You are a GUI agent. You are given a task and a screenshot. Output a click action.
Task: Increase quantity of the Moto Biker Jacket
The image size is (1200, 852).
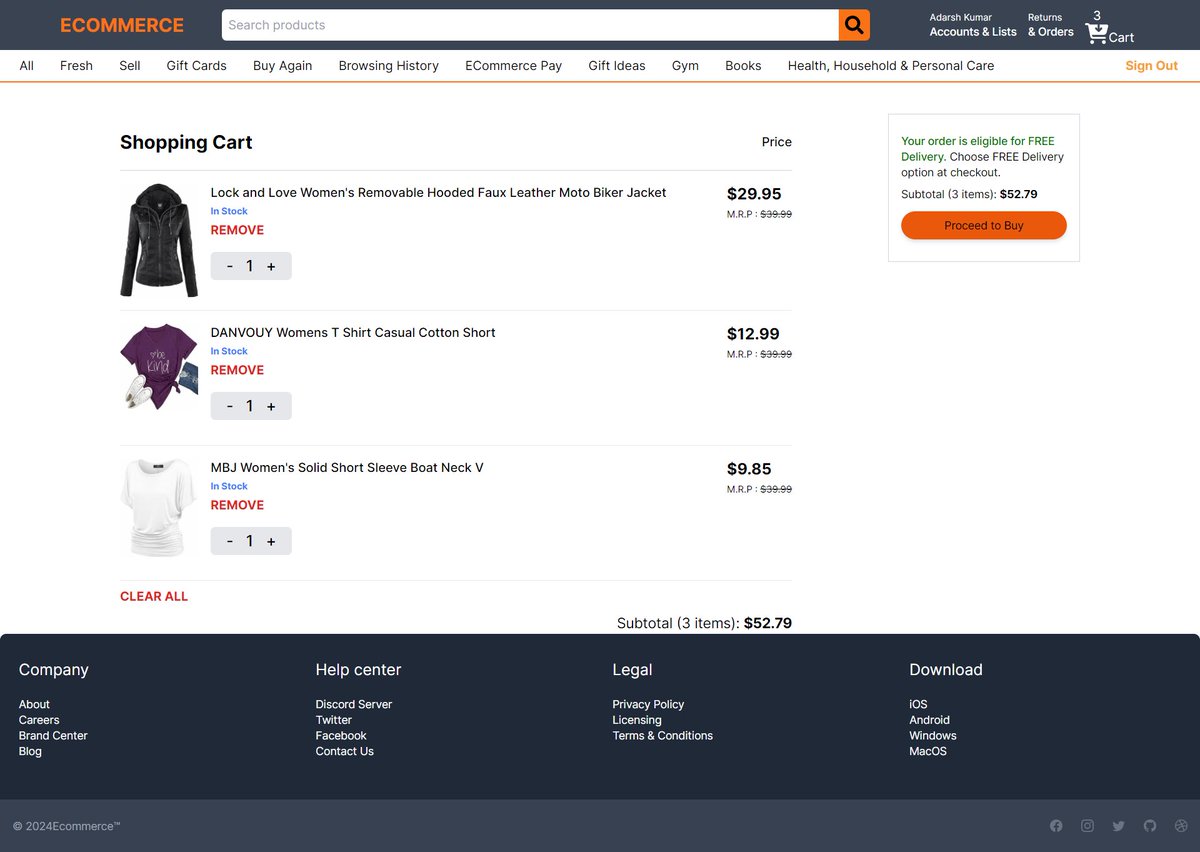[272, 265]
